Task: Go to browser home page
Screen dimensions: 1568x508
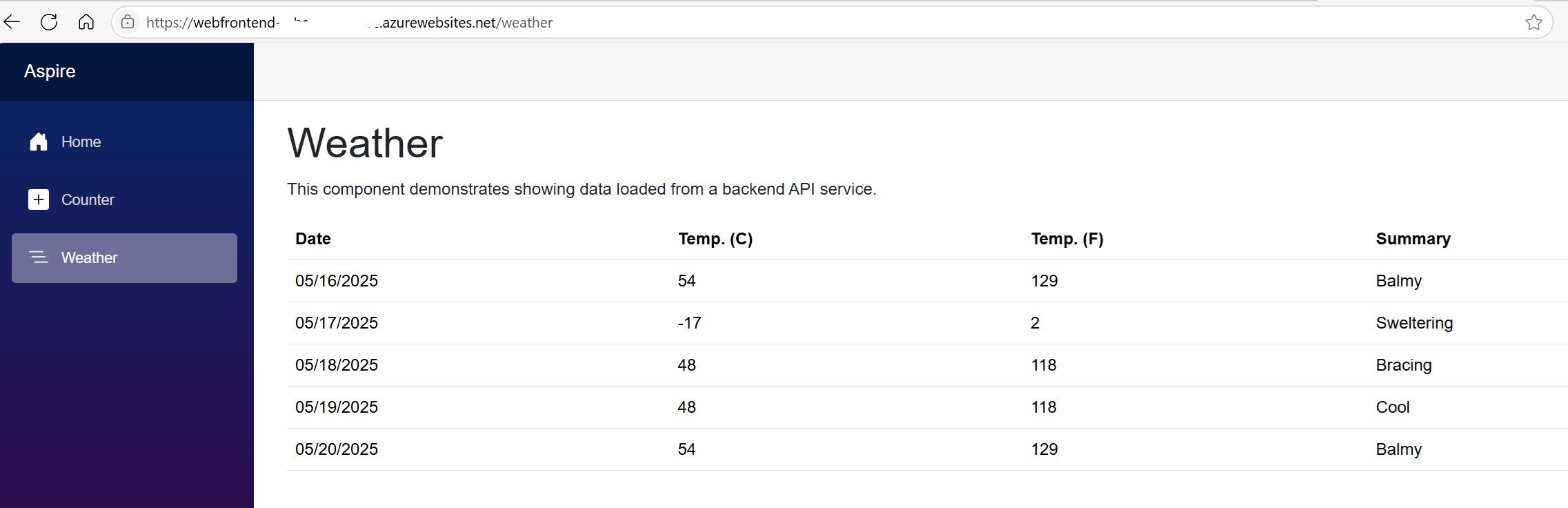Action: coord(86,22)
